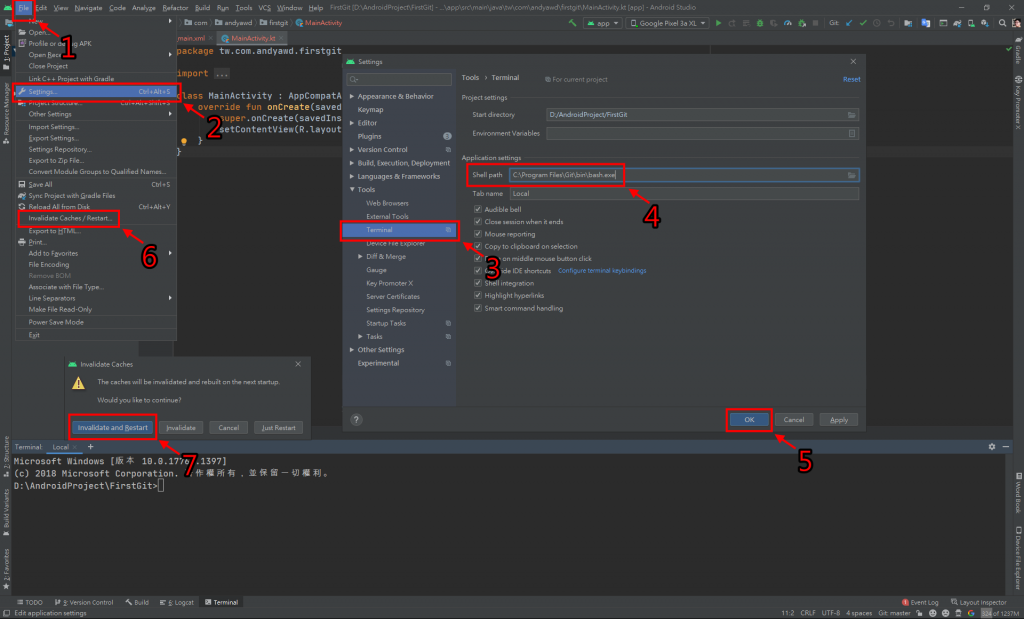Start debugging with the green bug icon
1024x619 pixels.
[760, 23]
